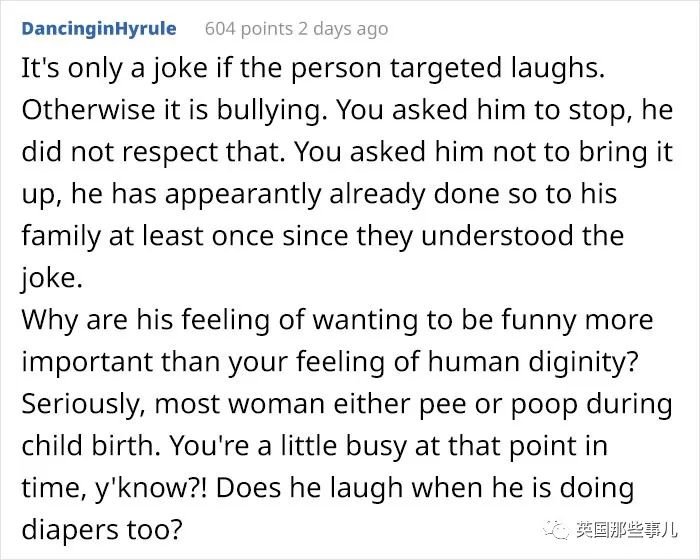Click the Chinese watermark text 英国那些事儿
Screen dimensions: 700x560
(626, 530)
